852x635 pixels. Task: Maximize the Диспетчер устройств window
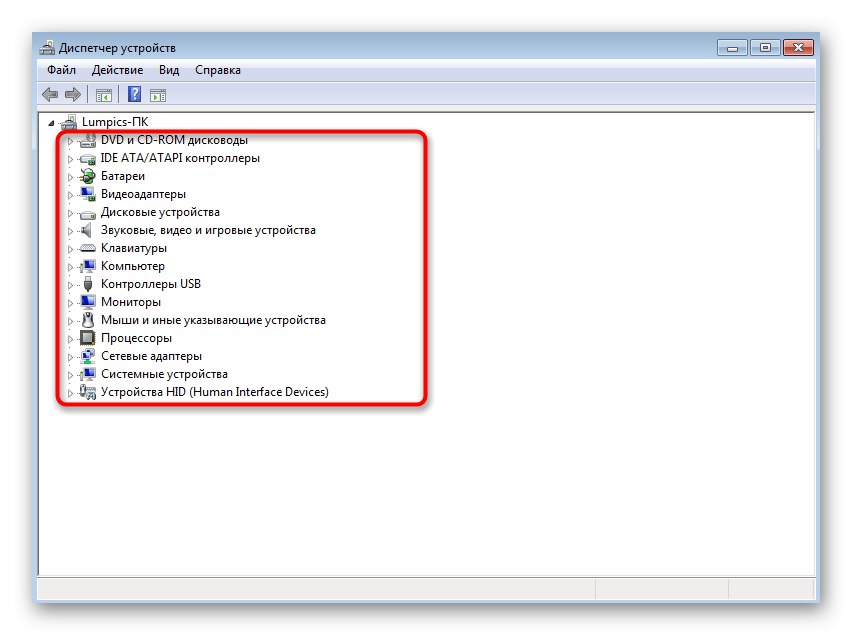click(765, 48)
